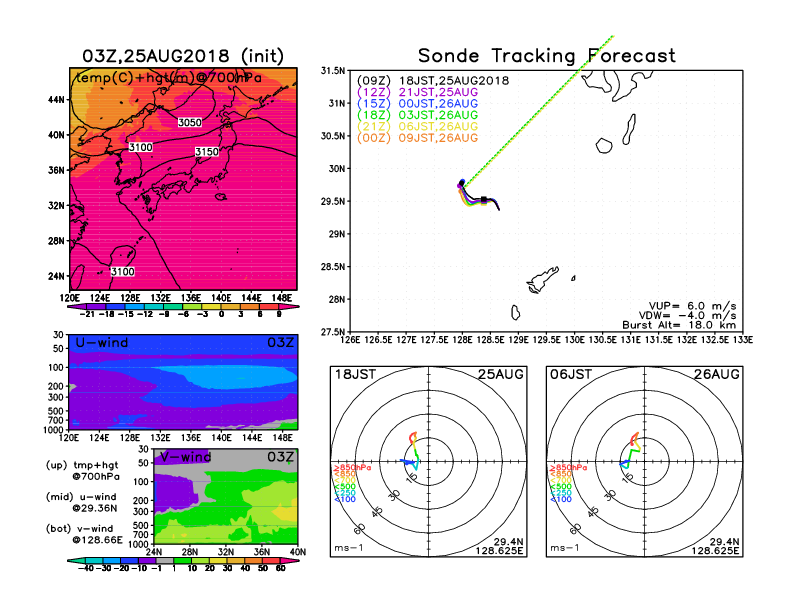Click the 'U-wind' panel label

point(102,343)
